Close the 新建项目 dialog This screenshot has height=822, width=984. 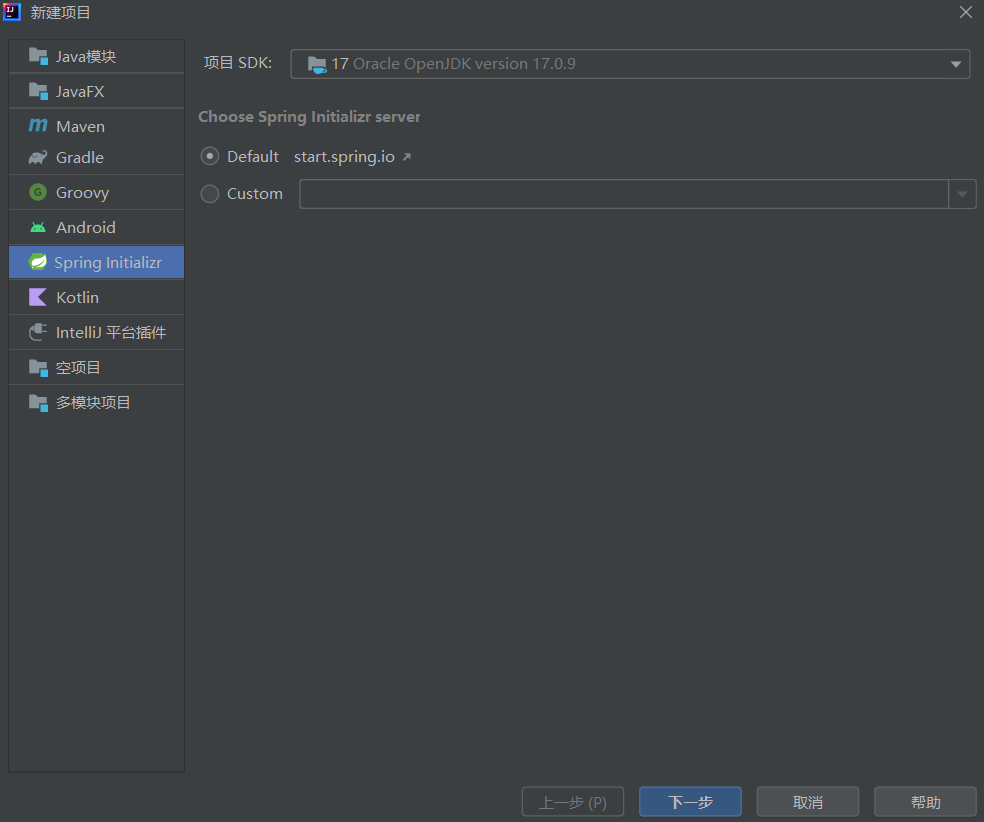point(966,12)
